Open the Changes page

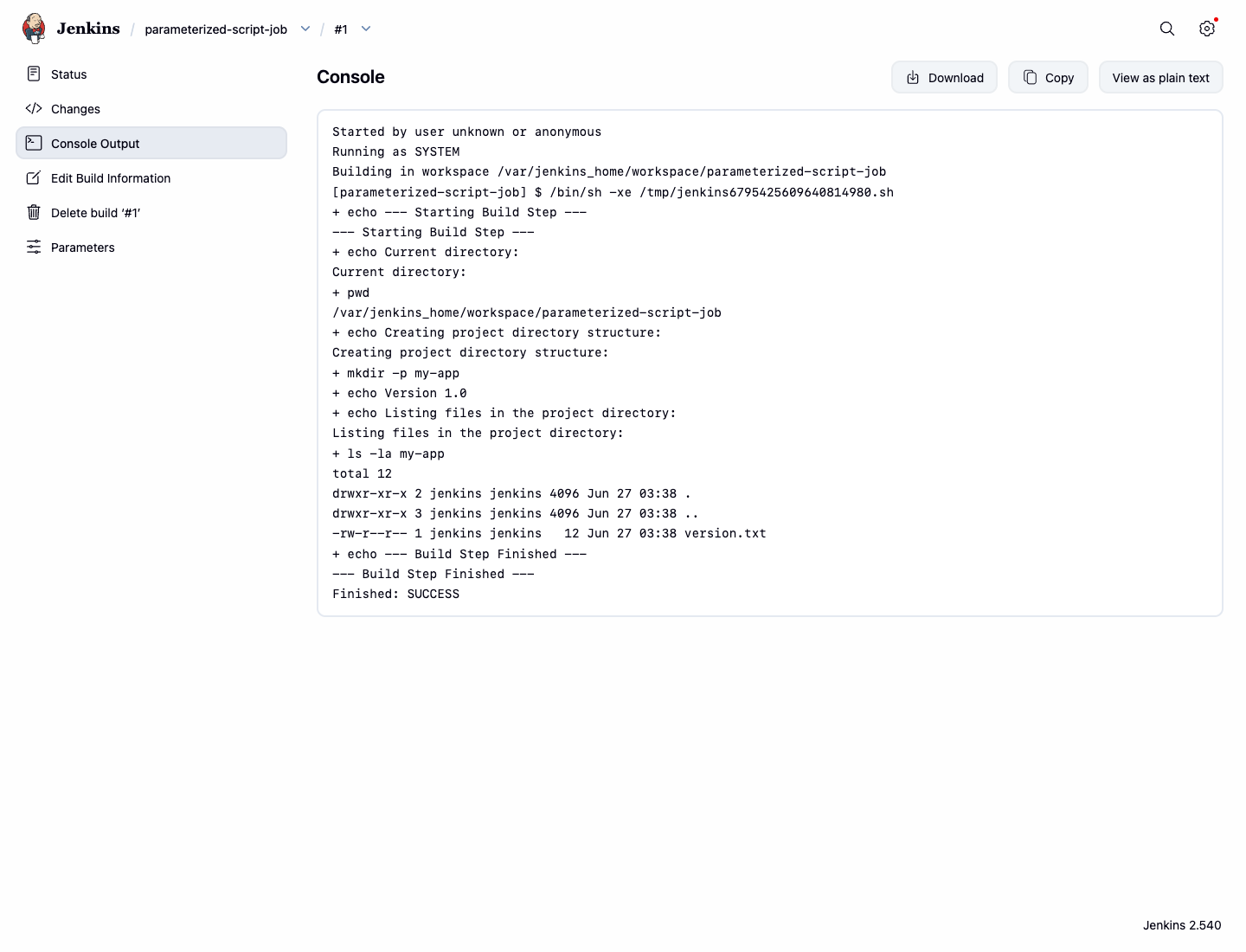[x=151, y=109]
